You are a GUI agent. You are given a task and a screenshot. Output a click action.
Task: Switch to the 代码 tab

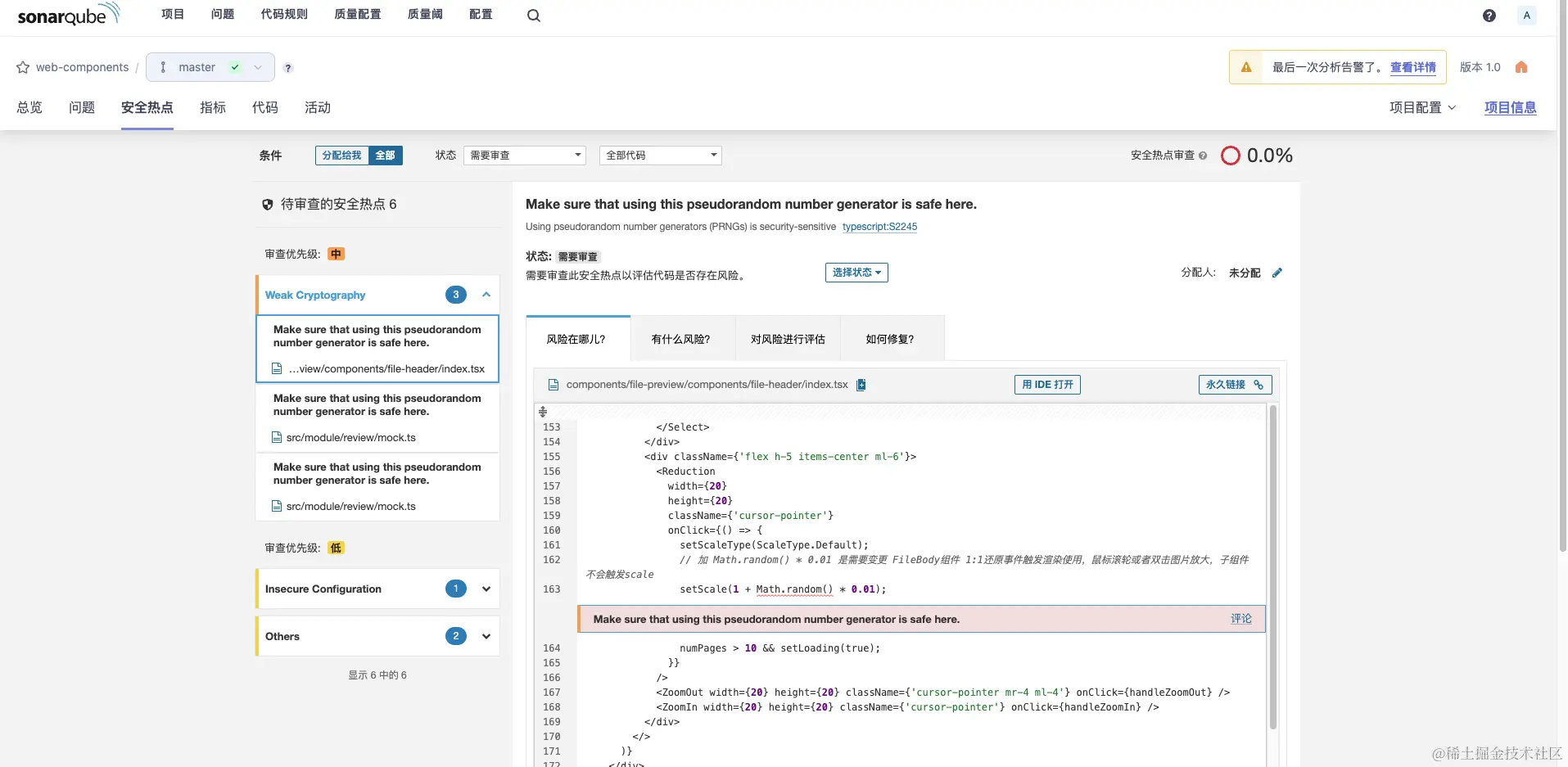(265, 107)
